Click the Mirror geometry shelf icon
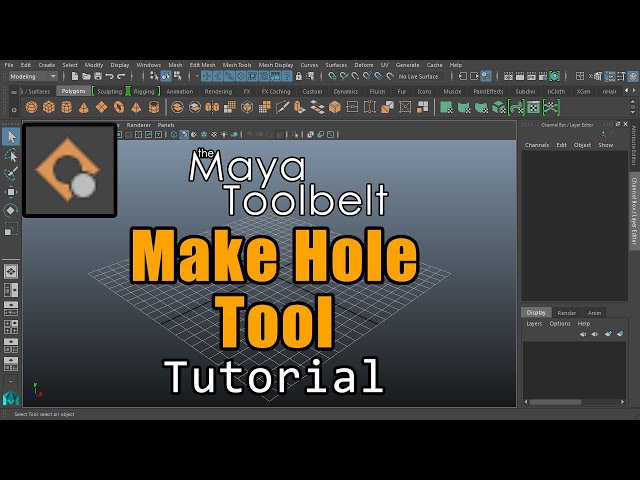Image resolution: width=640 pixels, height=480 pixels. 212,107
